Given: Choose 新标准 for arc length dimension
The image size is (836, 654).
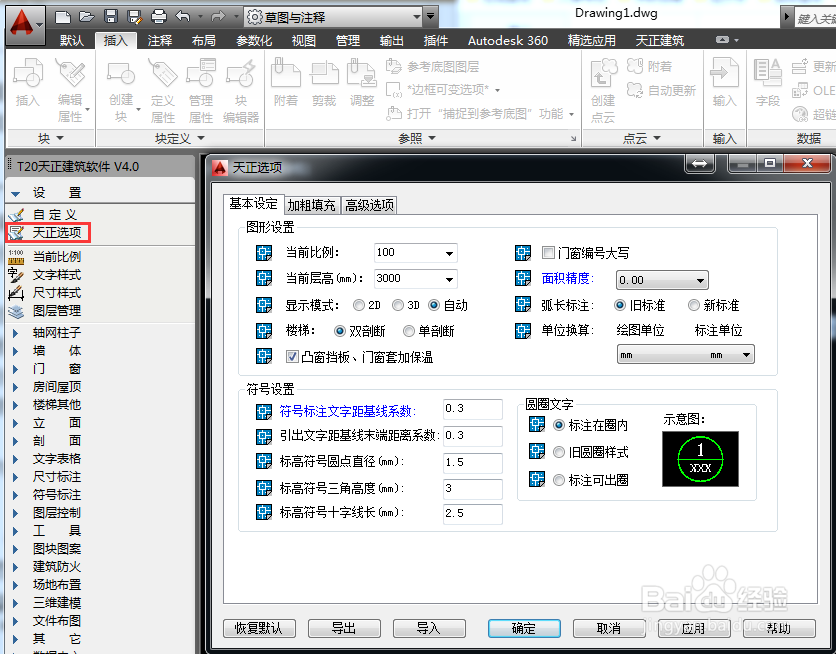Looking at the screenshot, I should click(x=694, y=305).
